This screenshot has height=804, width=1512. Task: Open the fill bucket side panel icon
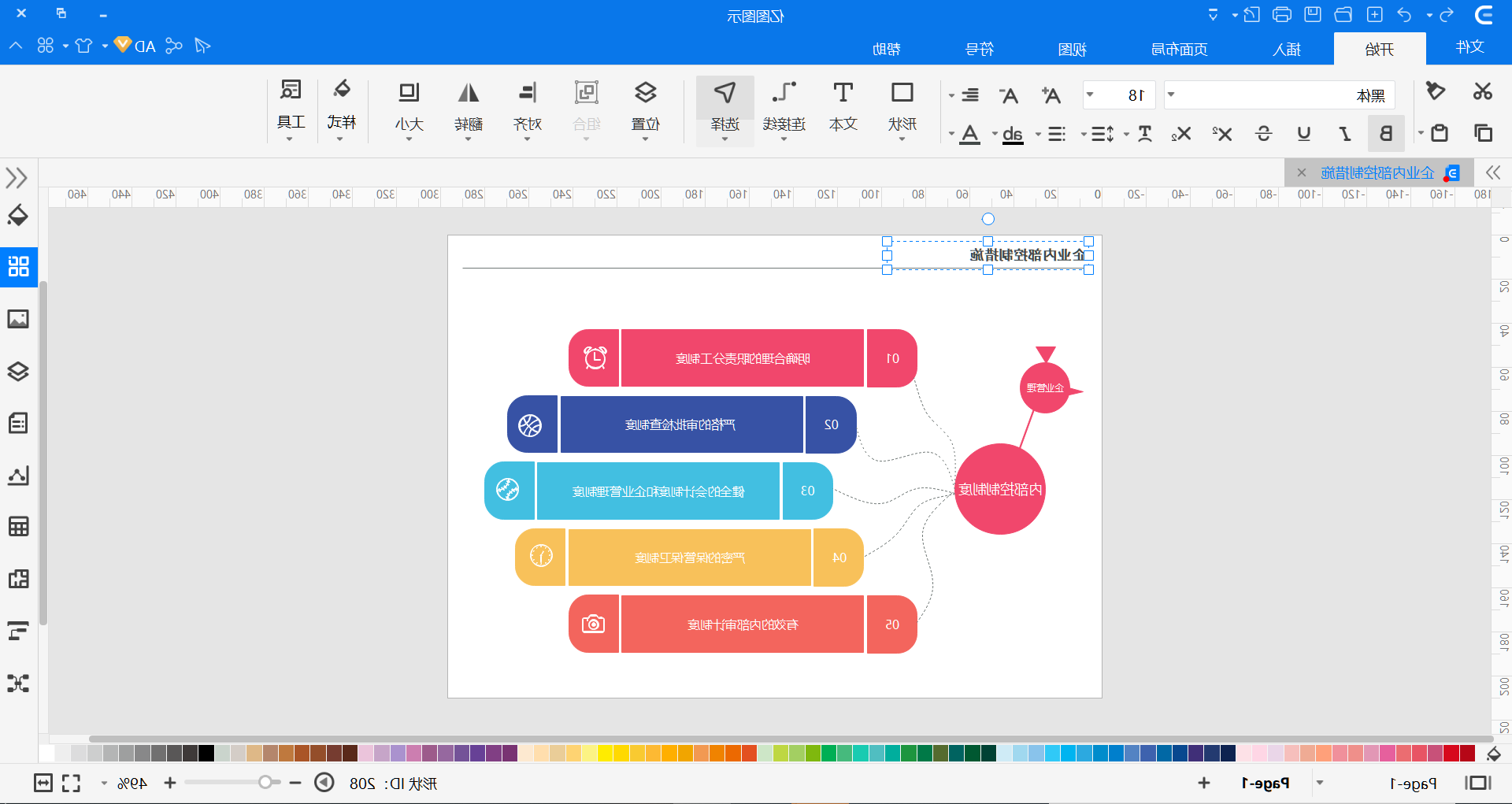(18, 215)
